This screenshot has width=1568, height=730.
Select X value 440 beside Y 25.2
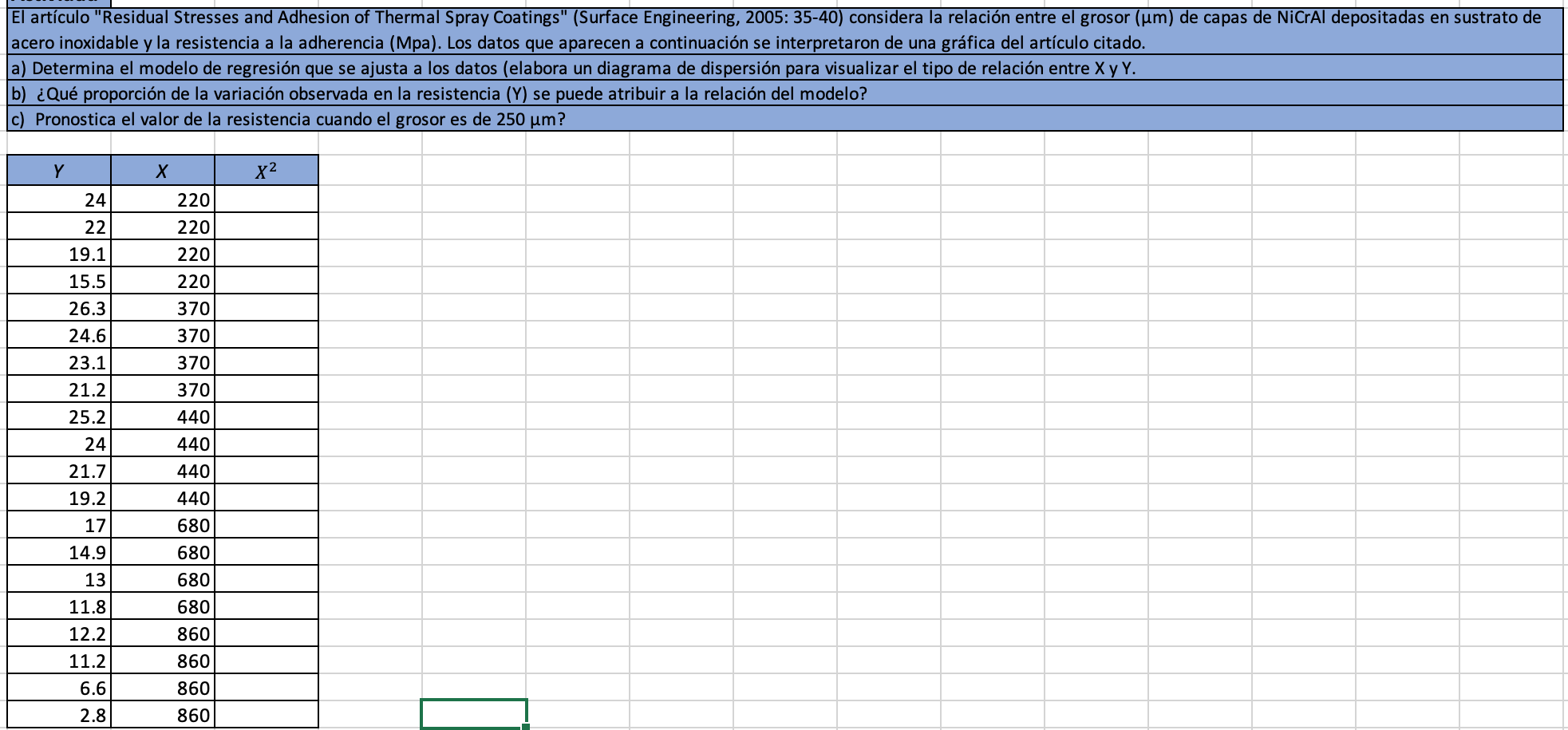click(163, 416)
